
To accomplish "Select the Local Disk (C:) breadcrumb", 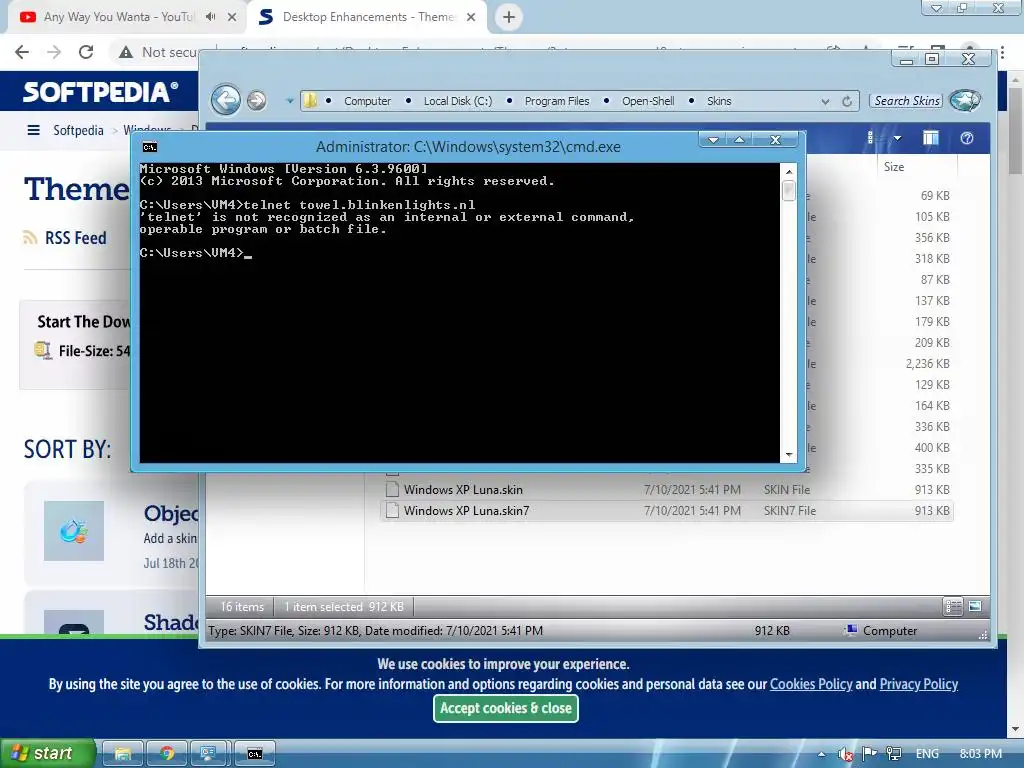I will click(458, 101).
